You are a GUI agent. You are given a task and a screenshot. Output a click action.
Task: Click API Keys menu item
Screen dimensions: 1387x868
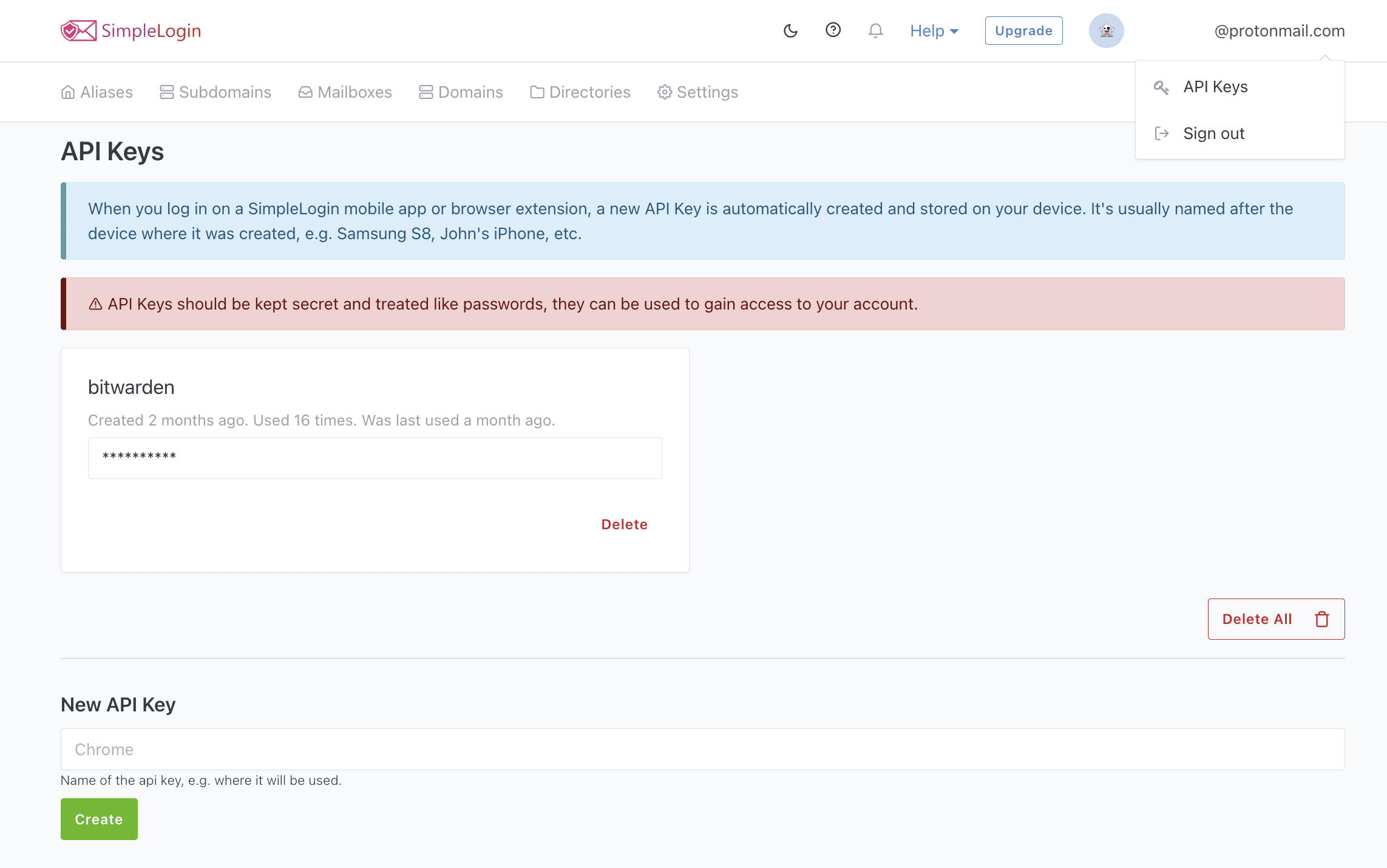click(x=1215, y=86)
